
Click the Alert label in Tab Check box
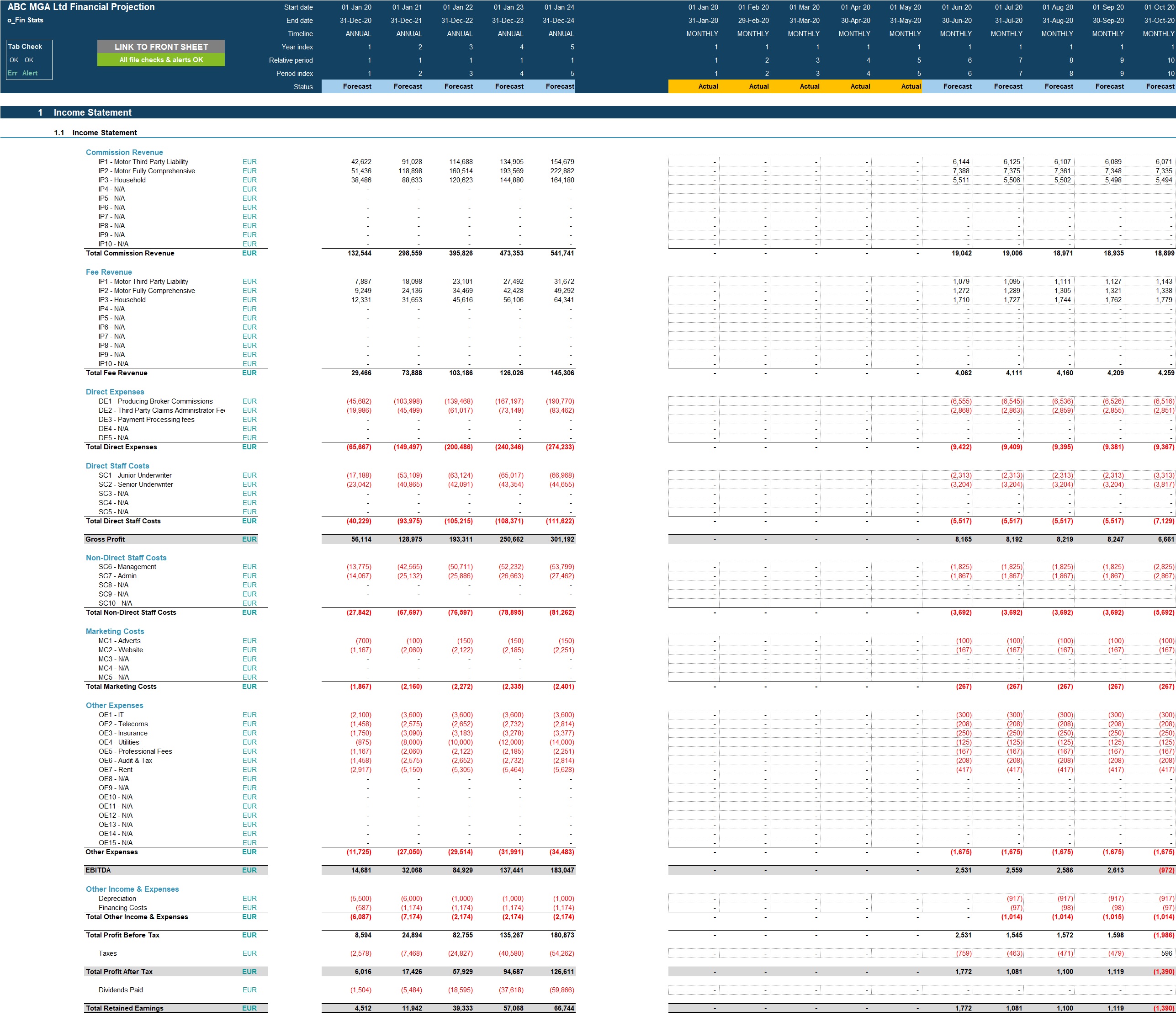click(30, 73)
